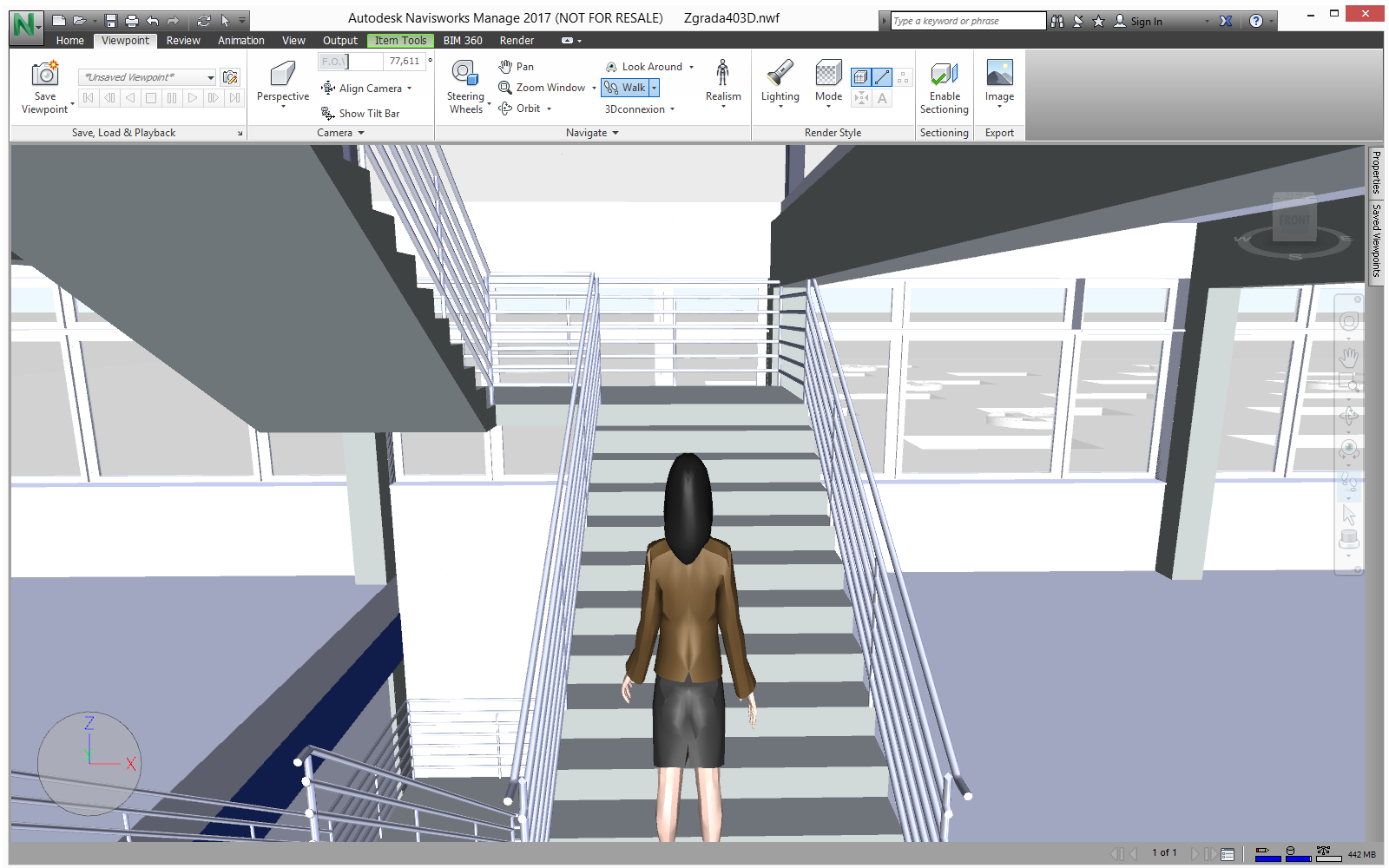
Task: Click the Edit Current Viewpoint icon
Action: (x=230, y=77)
